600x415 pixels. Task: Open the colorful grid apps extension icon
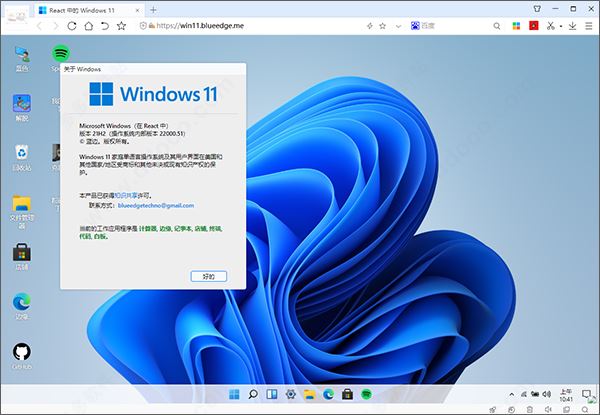coord(516,26)
